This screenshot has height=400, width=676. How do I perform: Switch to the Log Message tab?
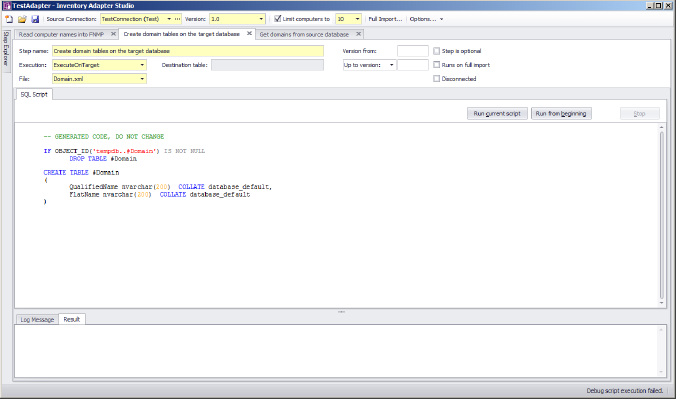[37, 319]
